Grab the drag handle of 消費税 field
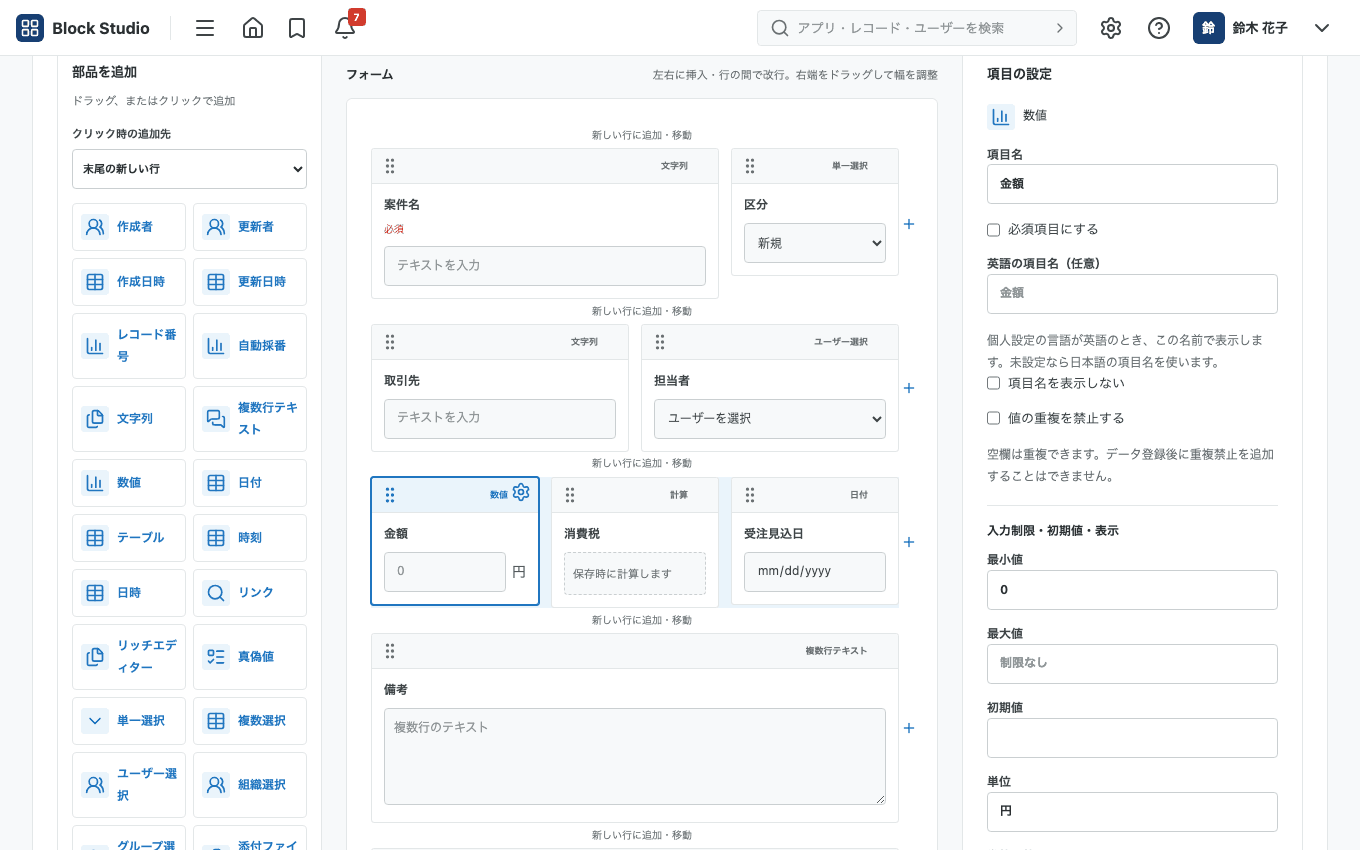This screenshot has width=1360, height=850. click(x=570, y=495)
